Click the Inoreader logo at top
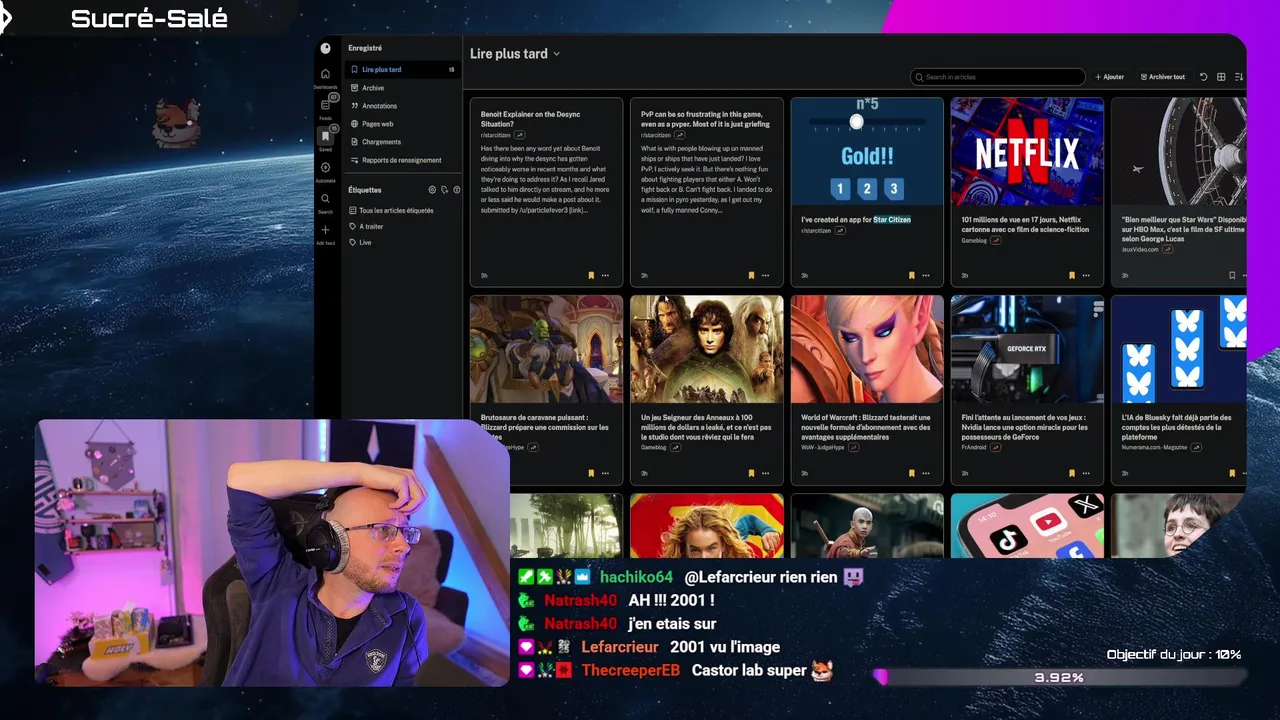Image resolution: width=1280 pixels, height=720 pixels. tap(325, 48)
